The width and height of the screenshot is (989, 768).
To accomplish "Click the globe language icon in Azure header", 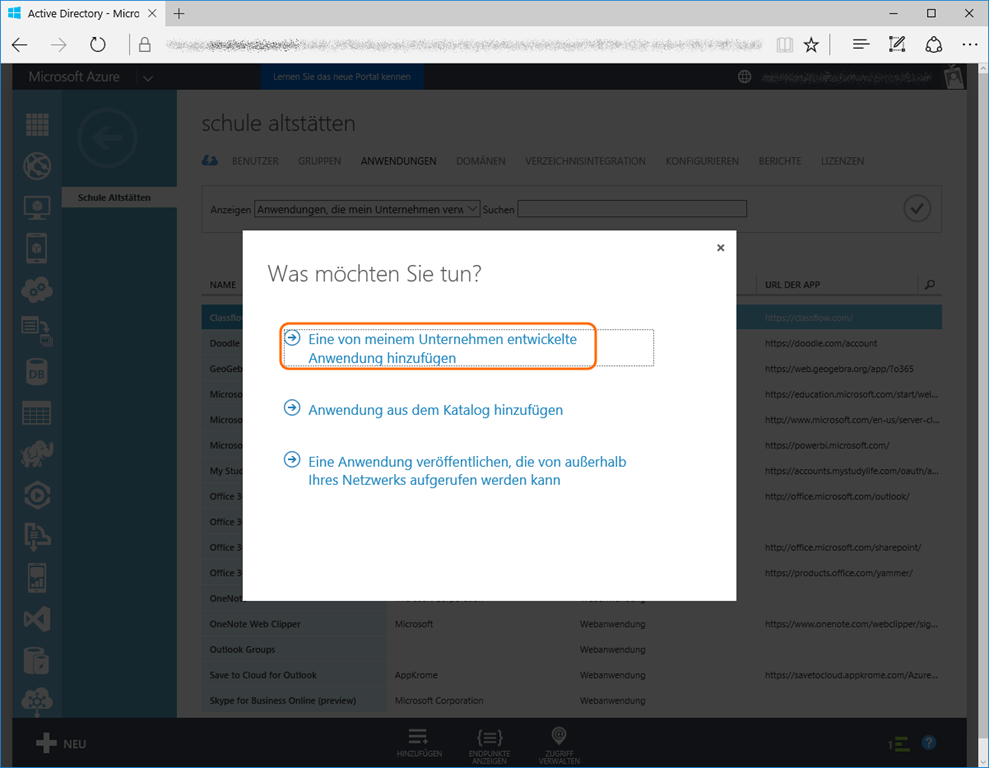I will click(x=744, y=77).
